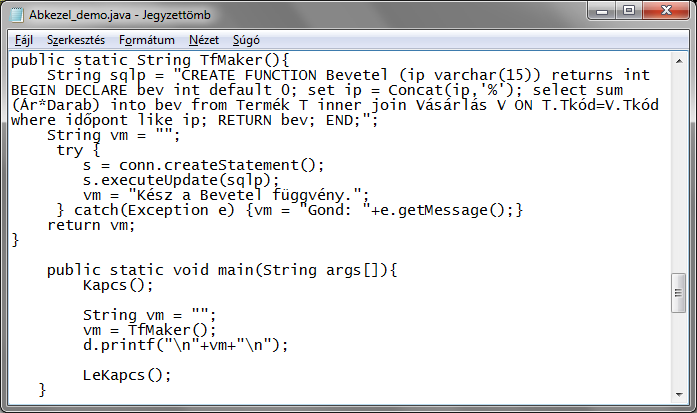Screen dimensions: 697x413
Task: Open the Nézet menu
Action: click(204, 40)
